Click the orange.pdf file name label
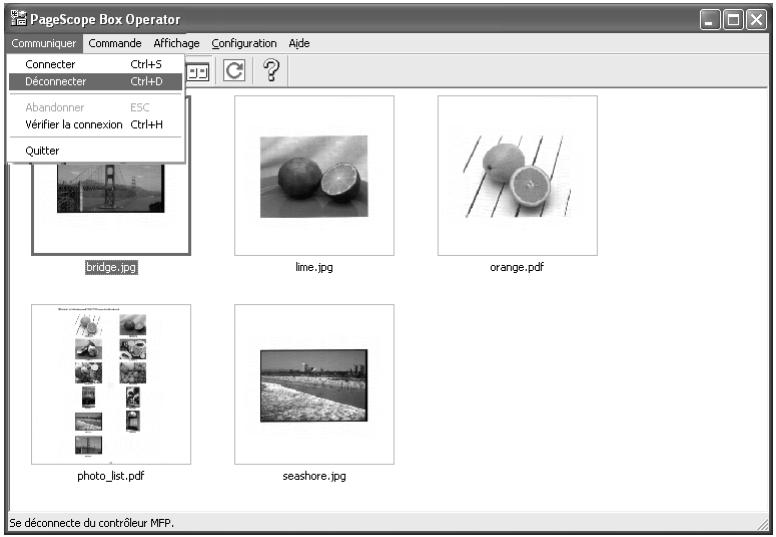 pos(517,267)
